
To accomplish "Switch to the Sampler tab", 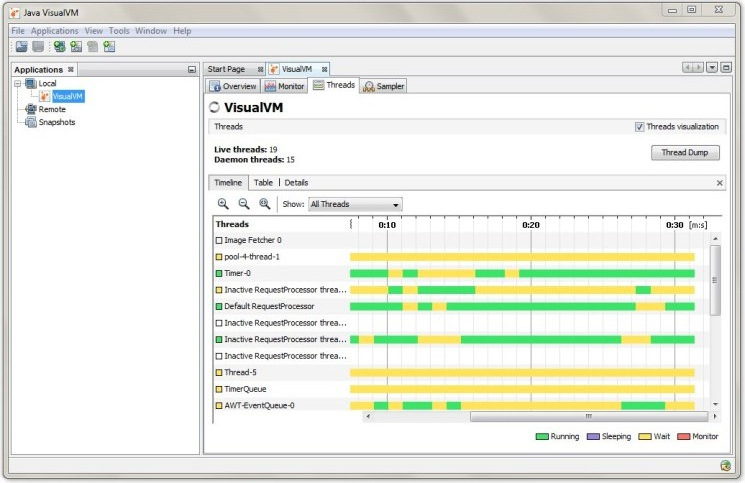I will point(383,86).
